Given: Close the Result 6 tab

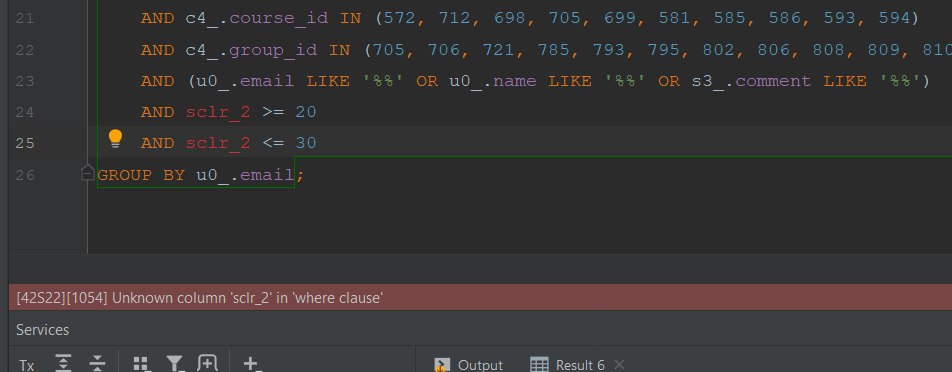Looking at the screenshot, I should point(619,364).
